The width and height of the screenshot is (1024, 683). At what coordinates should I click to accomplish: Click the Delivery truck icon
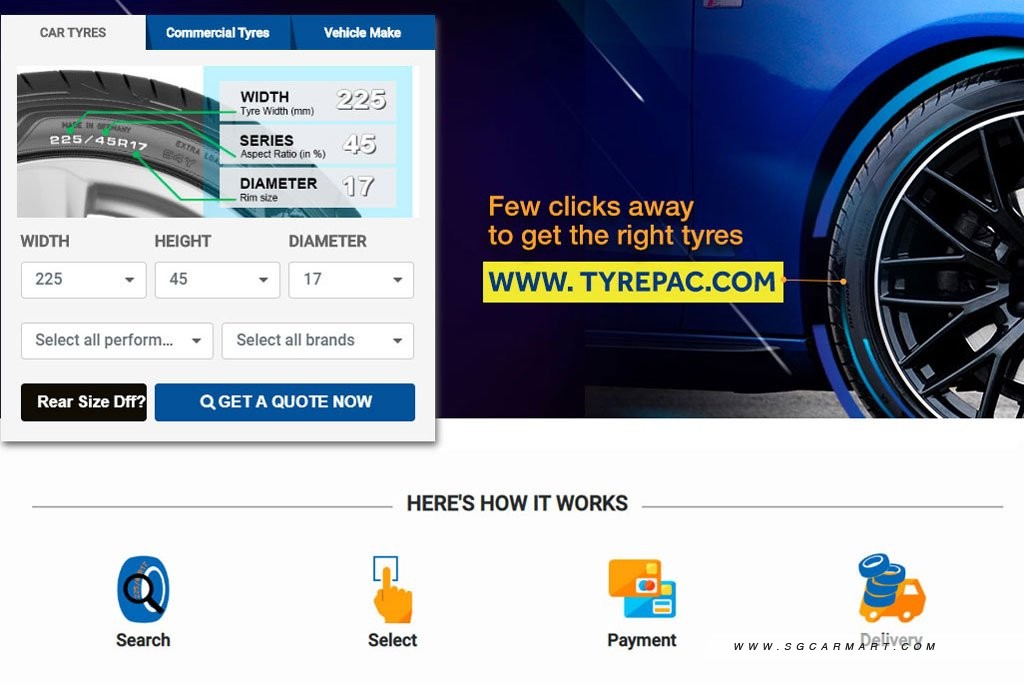(x=888, y=587)
